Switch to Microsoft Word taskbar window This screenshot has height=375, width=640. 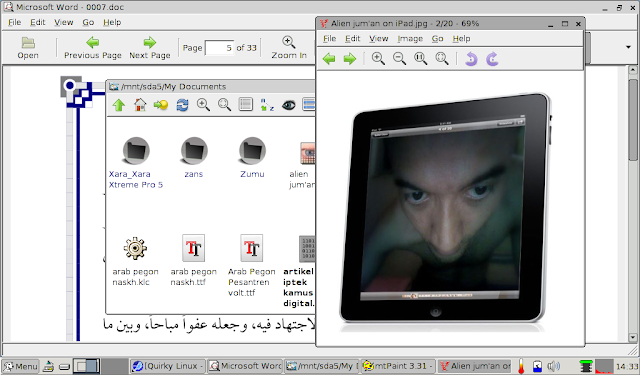[x=245, y=366]
